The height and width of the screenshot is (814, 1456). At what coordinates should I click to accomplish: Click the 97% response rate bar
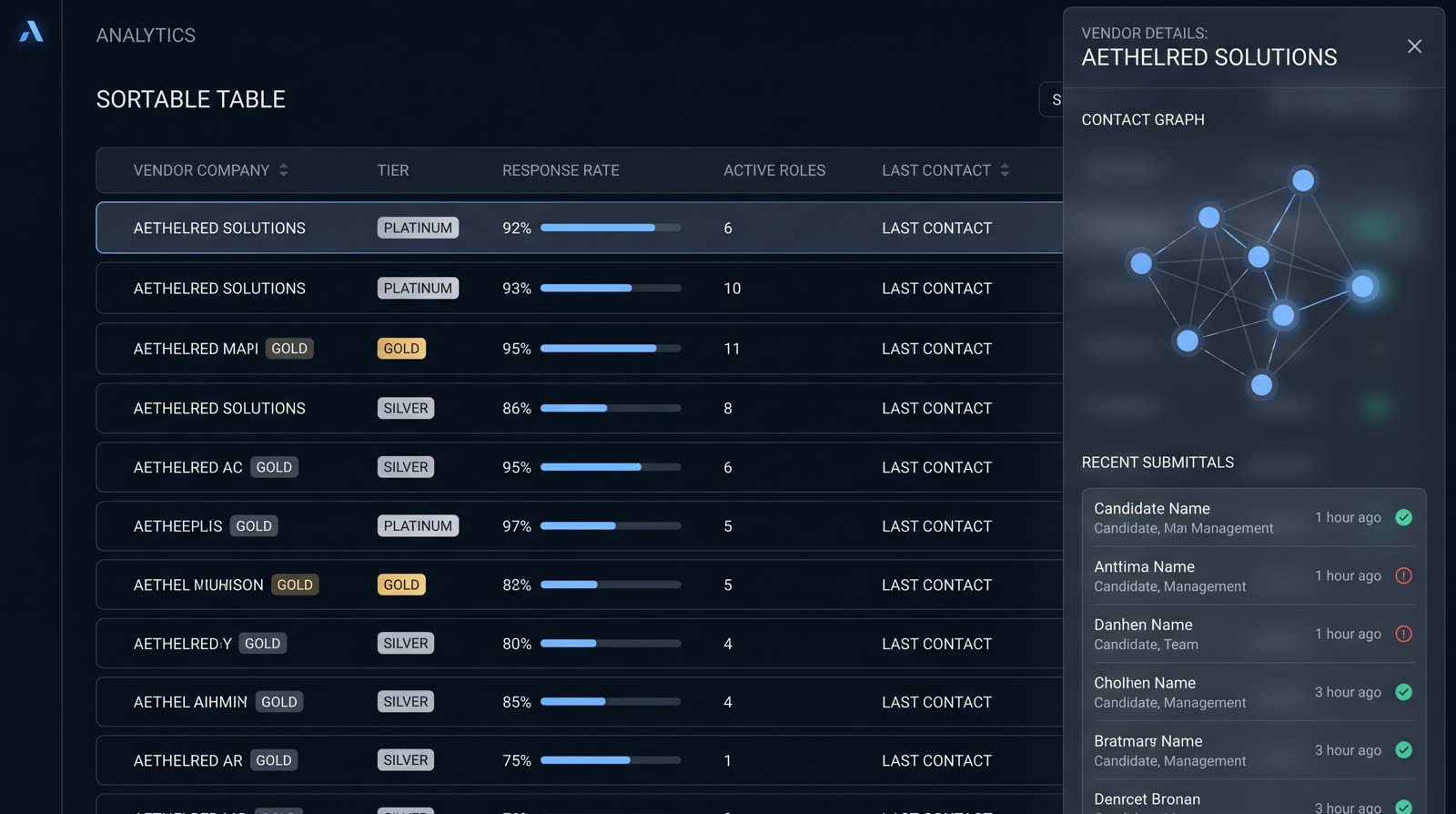pos(611,526)
